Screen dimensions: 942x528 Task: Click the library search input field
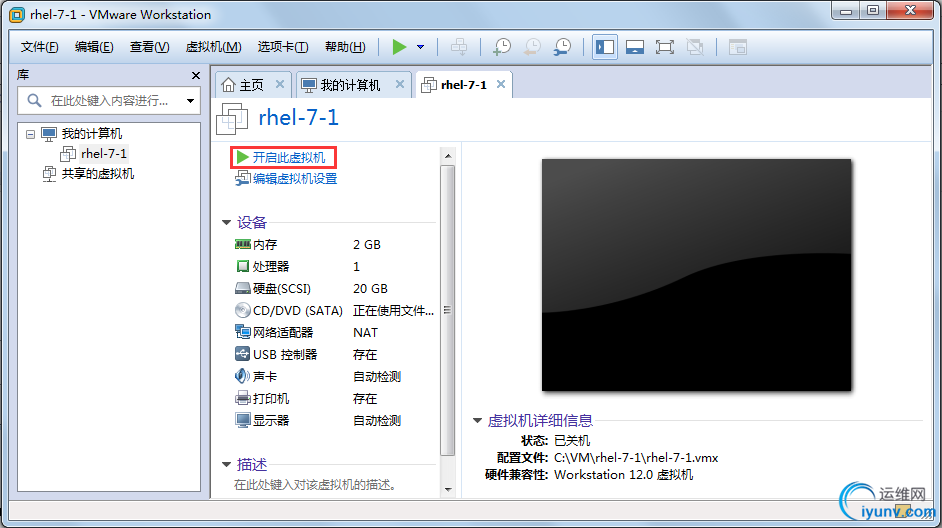108,100
